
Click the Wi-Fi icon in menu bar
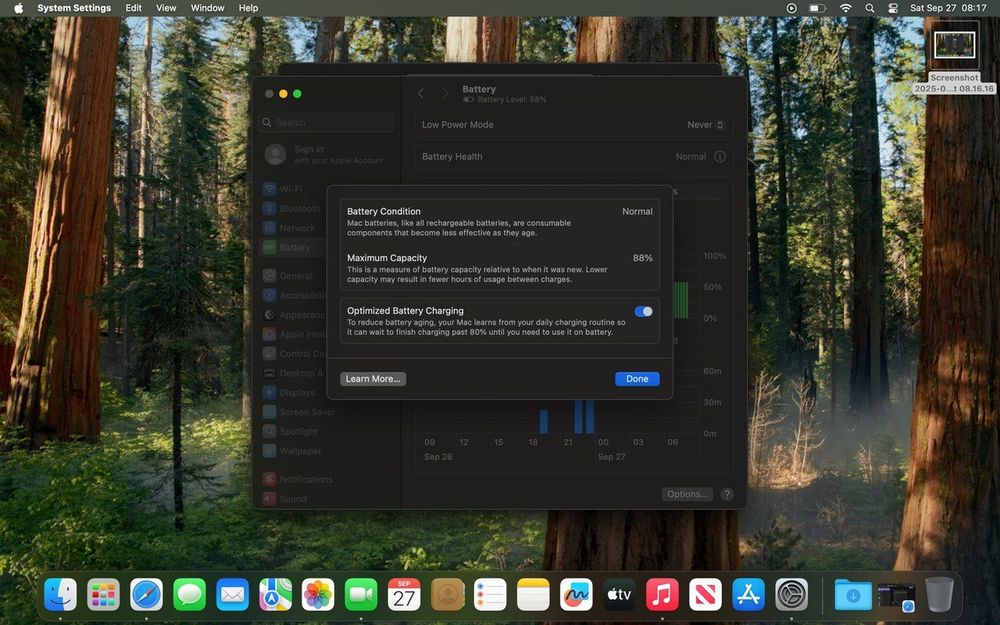click(845, 8)
